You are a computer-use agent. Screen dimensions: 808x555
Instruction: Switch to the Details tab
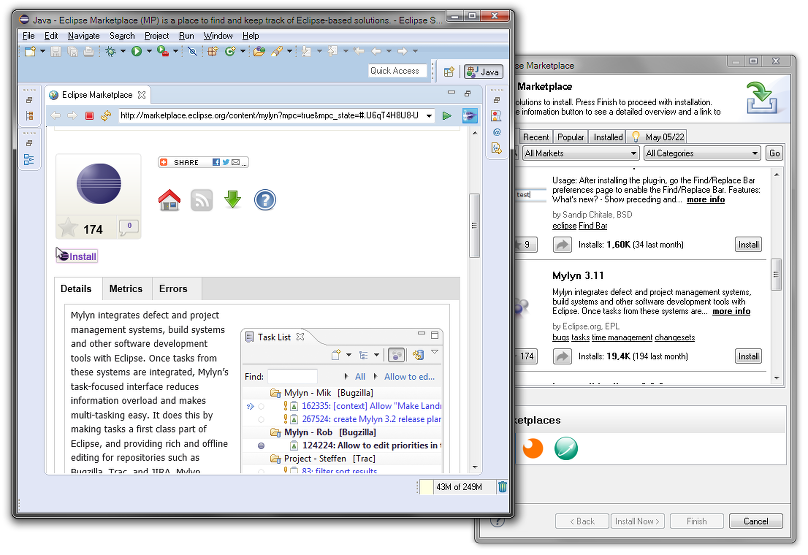(76, 289)
